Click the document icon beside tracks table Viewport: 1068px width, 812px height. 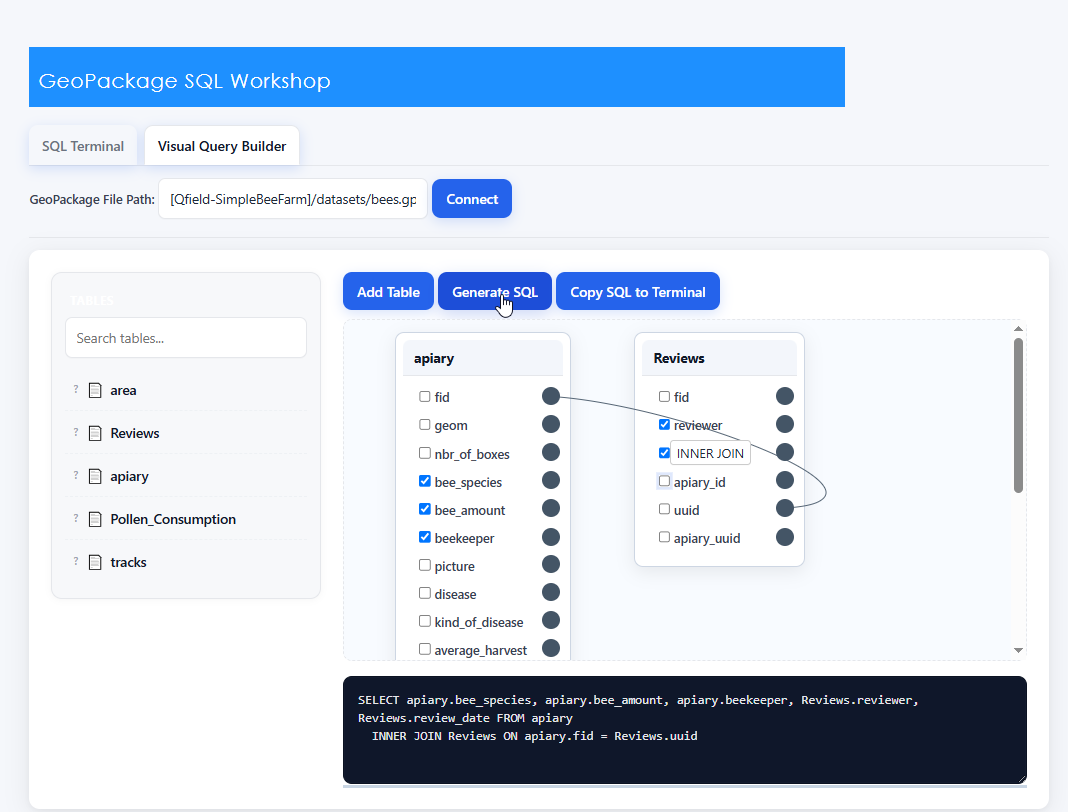point(95,562)
